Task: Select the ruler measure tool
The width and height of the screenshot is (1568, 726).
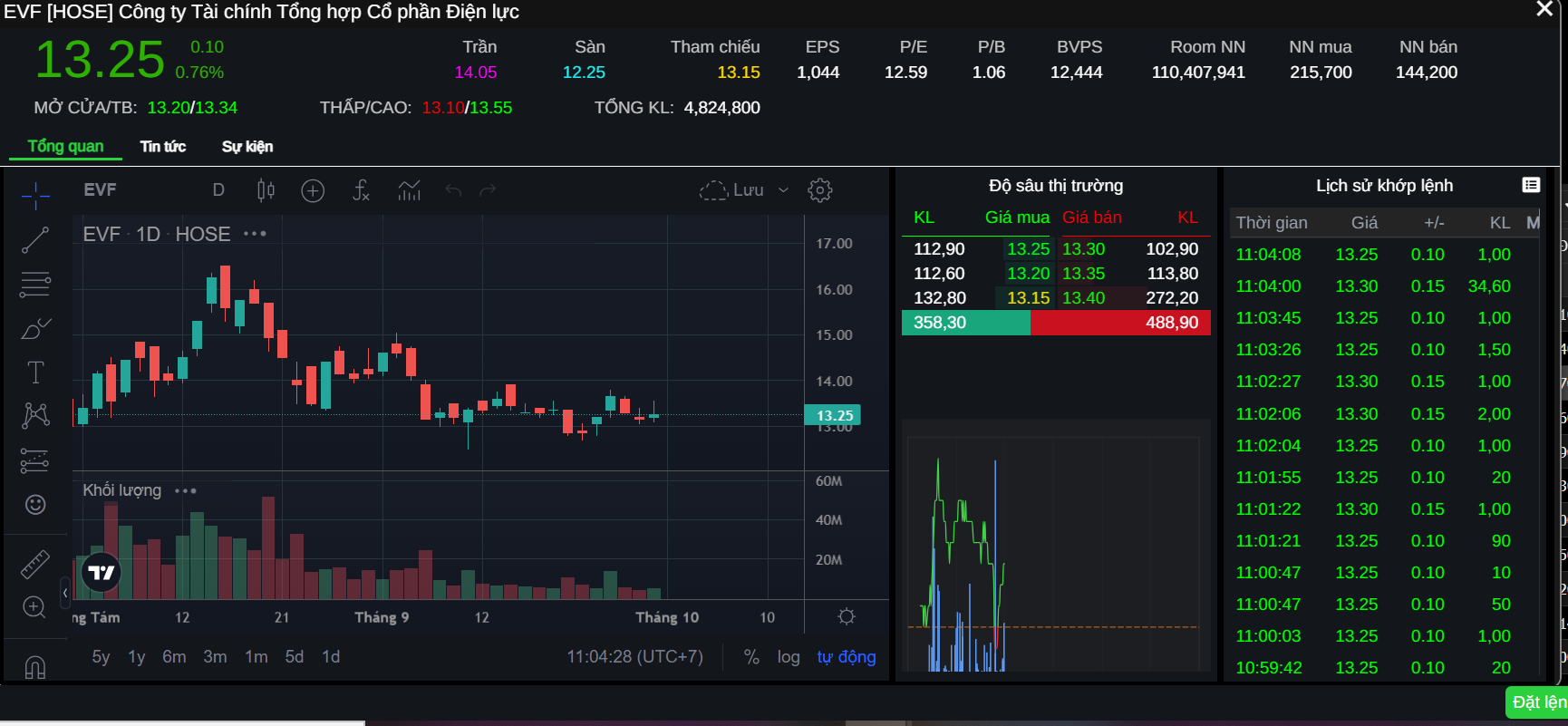Action: tap(35, 564)
